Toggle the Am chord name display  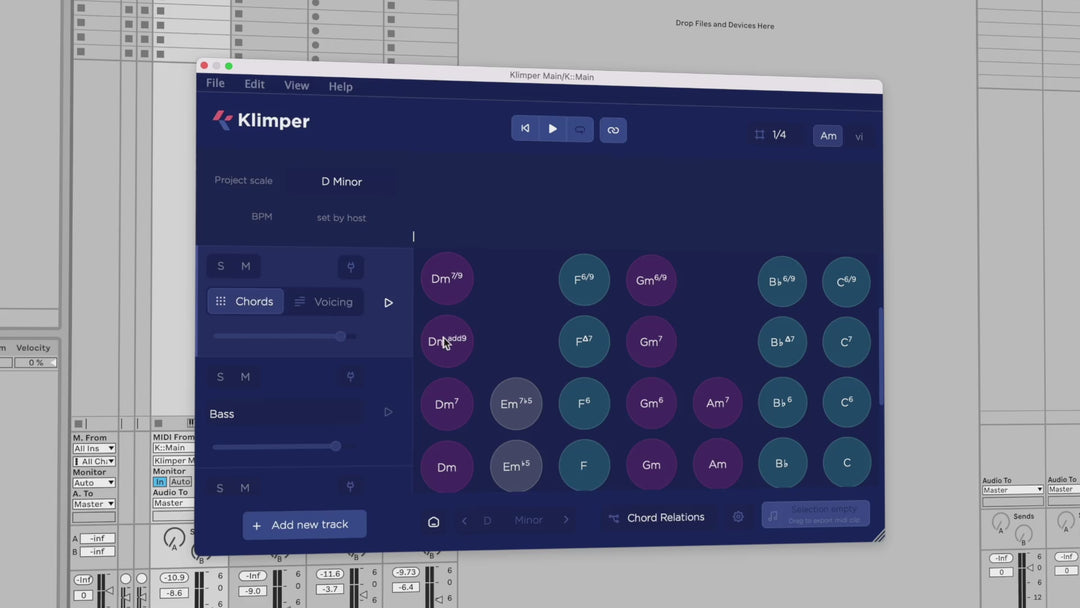[x=828, y=135]
